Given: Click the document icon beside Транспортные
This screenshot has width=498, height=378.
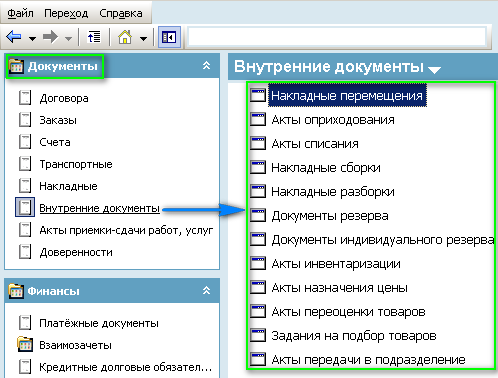Looking at the screenshot, I should (25, 164).
